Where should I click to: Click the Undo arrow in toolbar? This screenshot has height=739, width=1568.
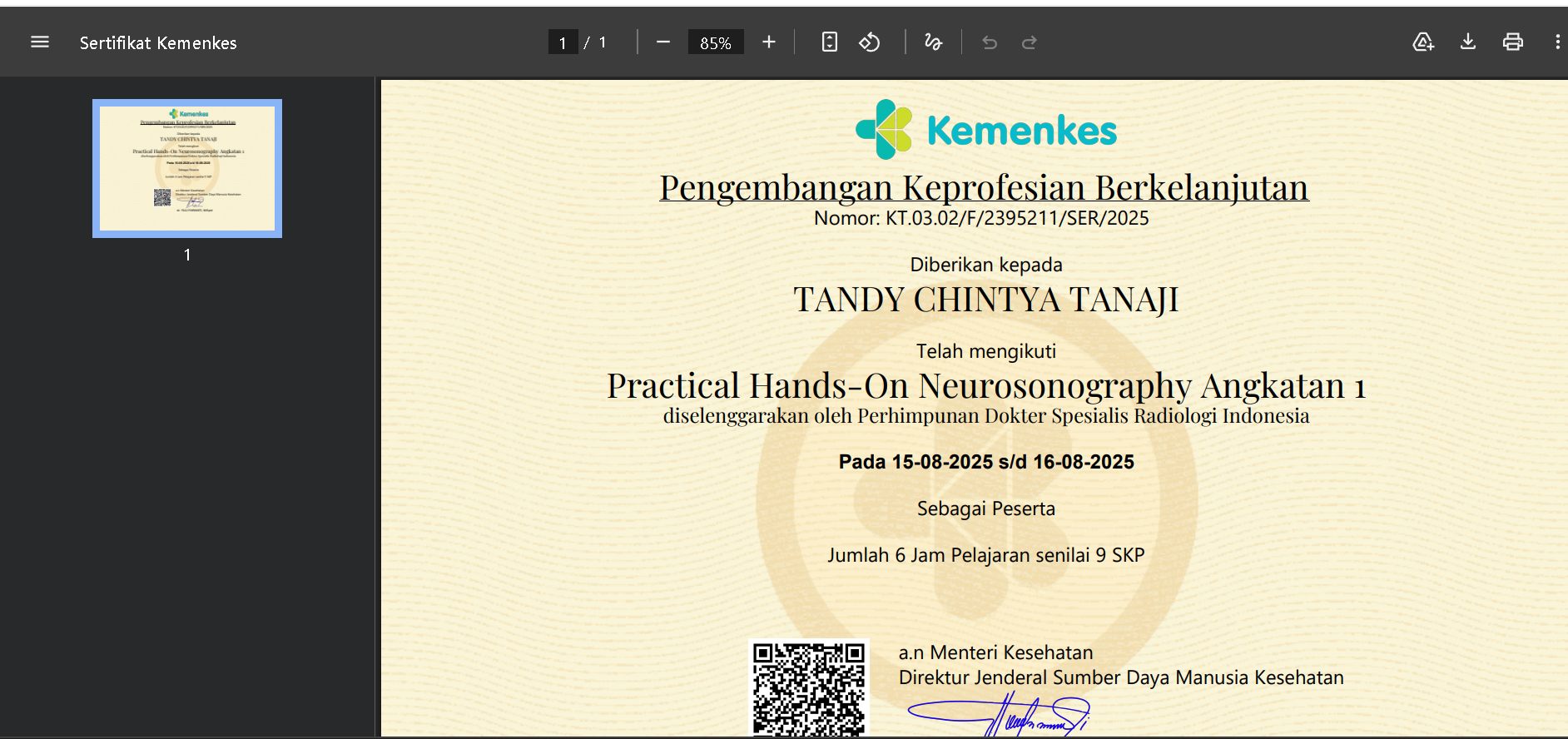point(990,42)
